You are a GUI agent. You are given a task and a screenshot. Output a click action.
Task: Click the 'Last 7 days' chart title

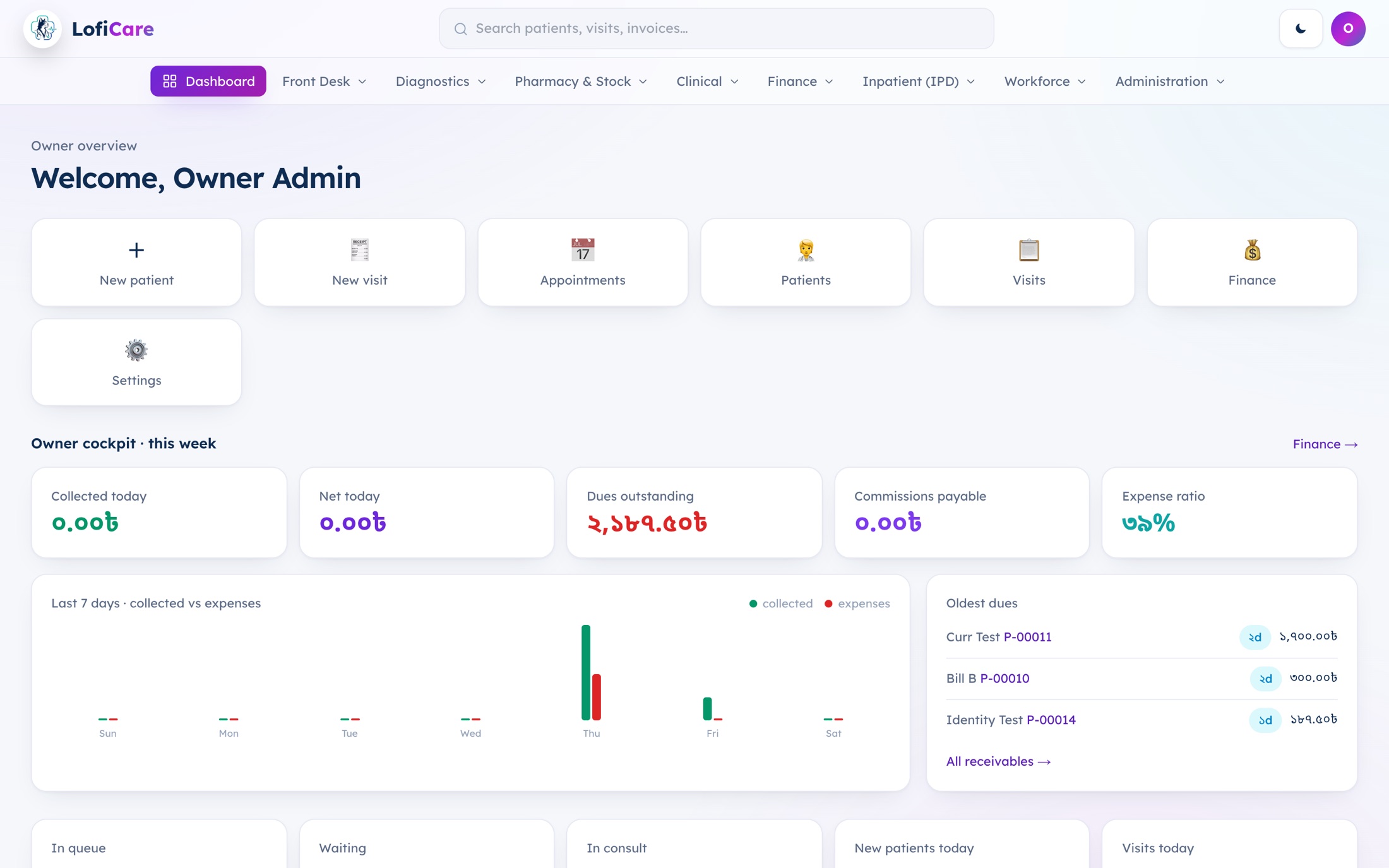(x=156, y=603)
